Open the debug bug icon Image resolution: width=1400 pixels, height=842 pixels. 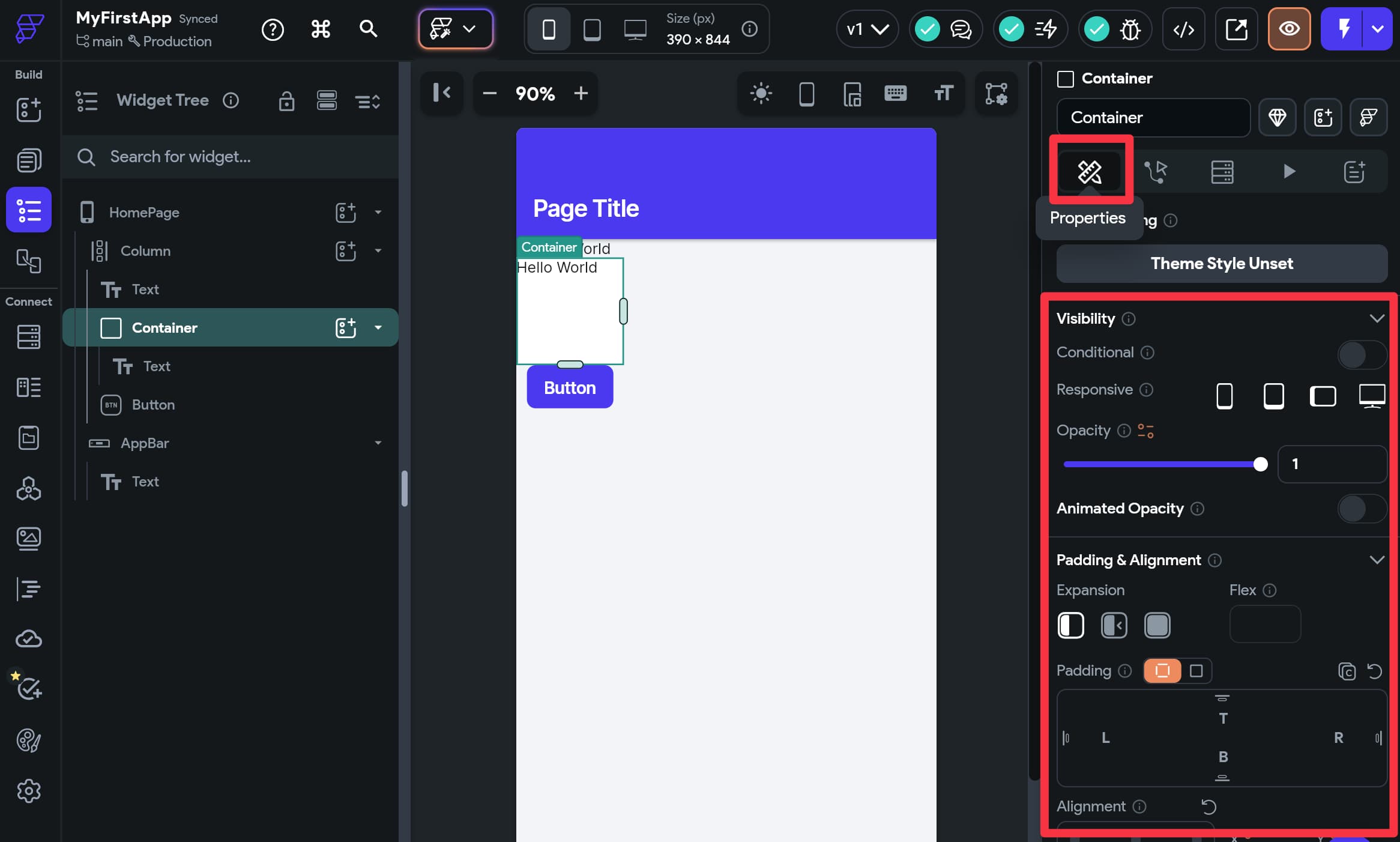coord(1130,29)
